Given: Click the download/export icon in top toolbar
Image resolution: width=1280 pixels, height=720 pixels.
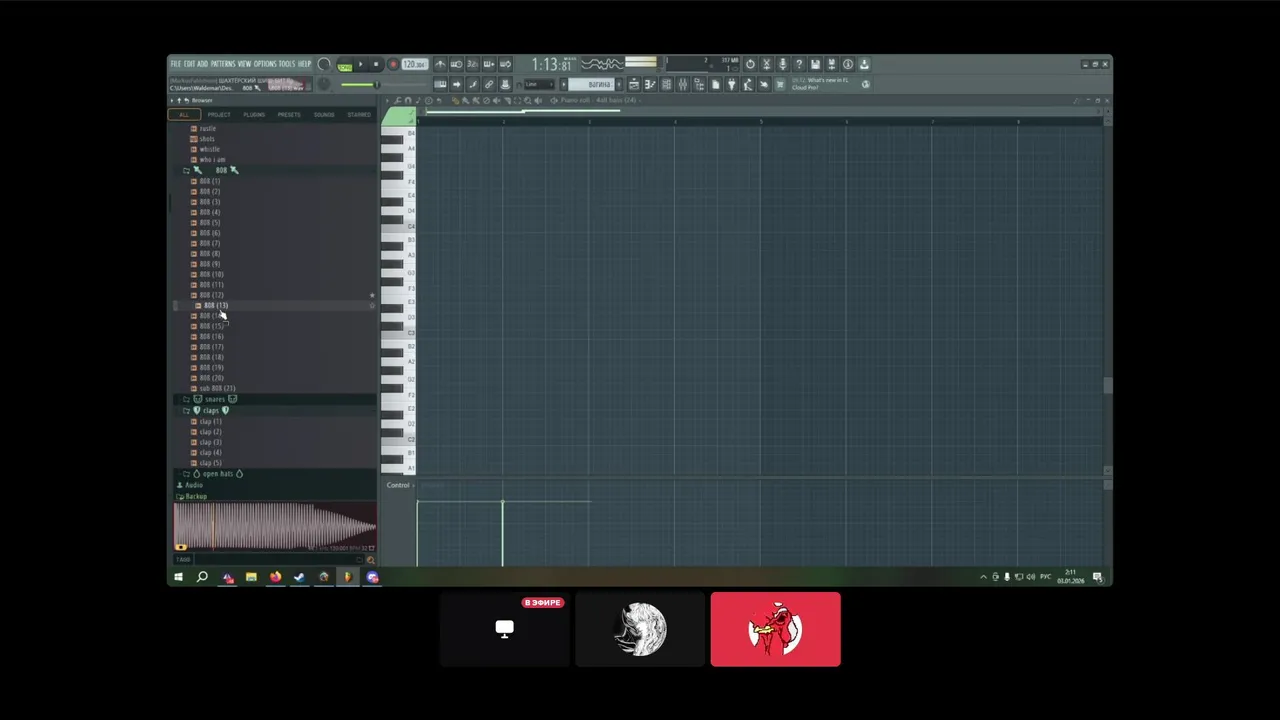Looking at the screenshot, I should [864, 64].
